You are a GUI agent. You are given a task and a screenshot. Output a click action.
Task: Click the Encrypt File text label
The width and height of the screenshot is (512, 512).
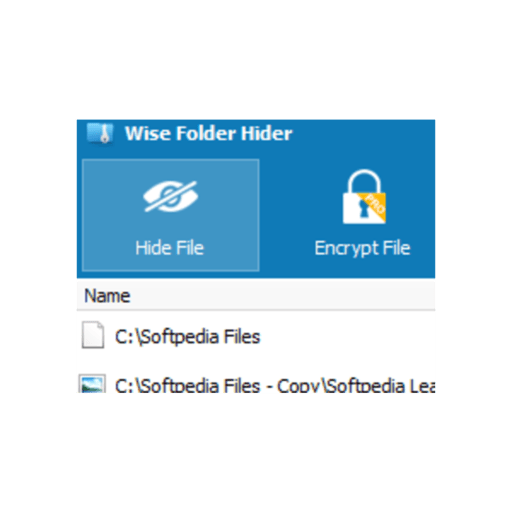[362, 249]
